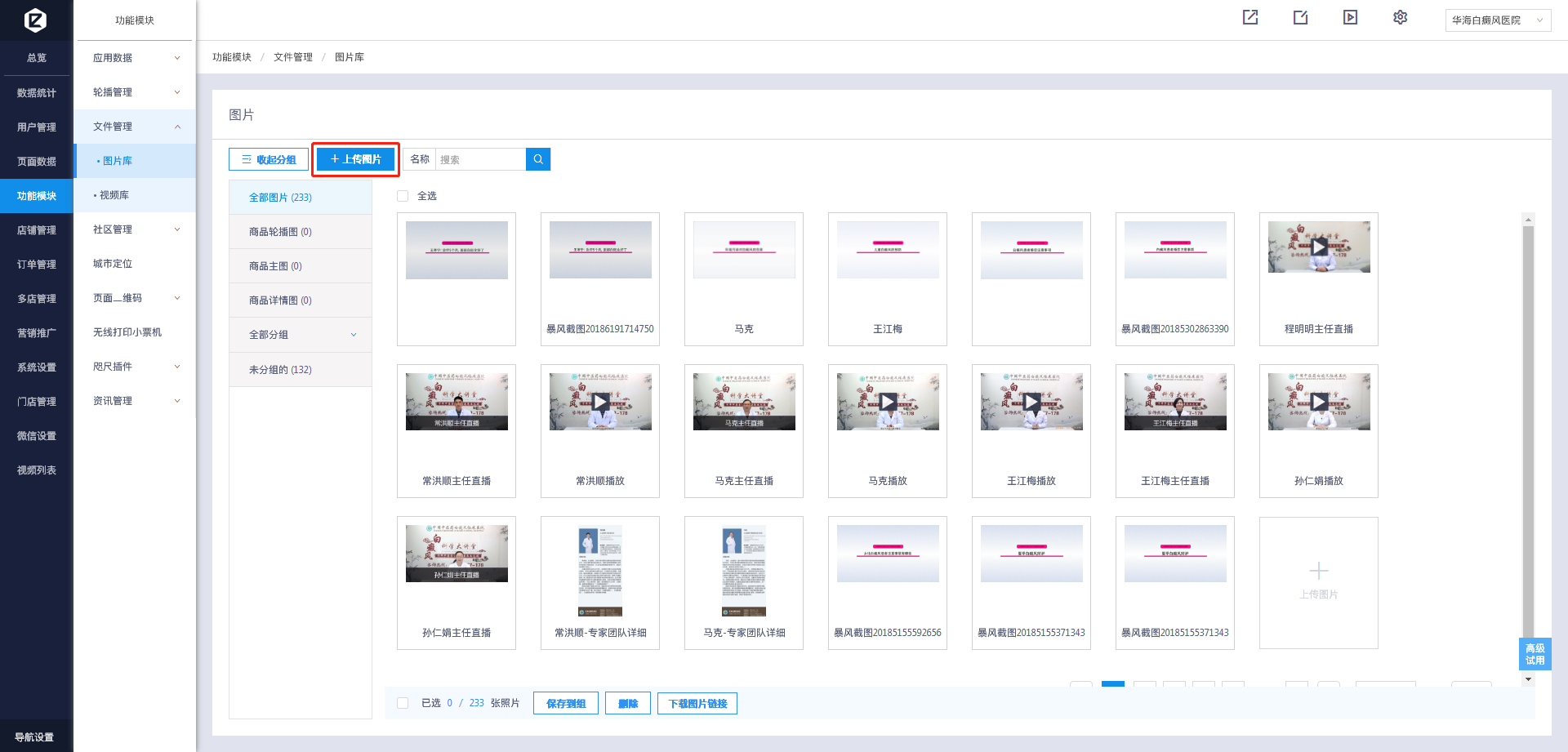The width and height of the screenshot is (1568, 752).
Task: Go to 用户管理 in the left sidebar
Action: 37,127
